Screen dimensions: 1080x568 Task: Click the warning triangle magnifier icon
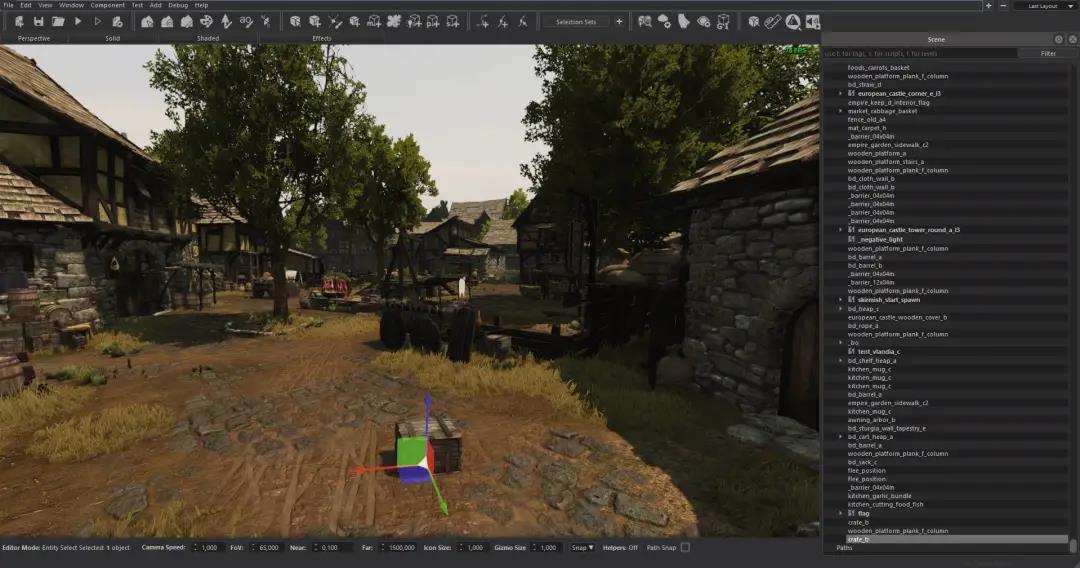click(x=793, y=22)
